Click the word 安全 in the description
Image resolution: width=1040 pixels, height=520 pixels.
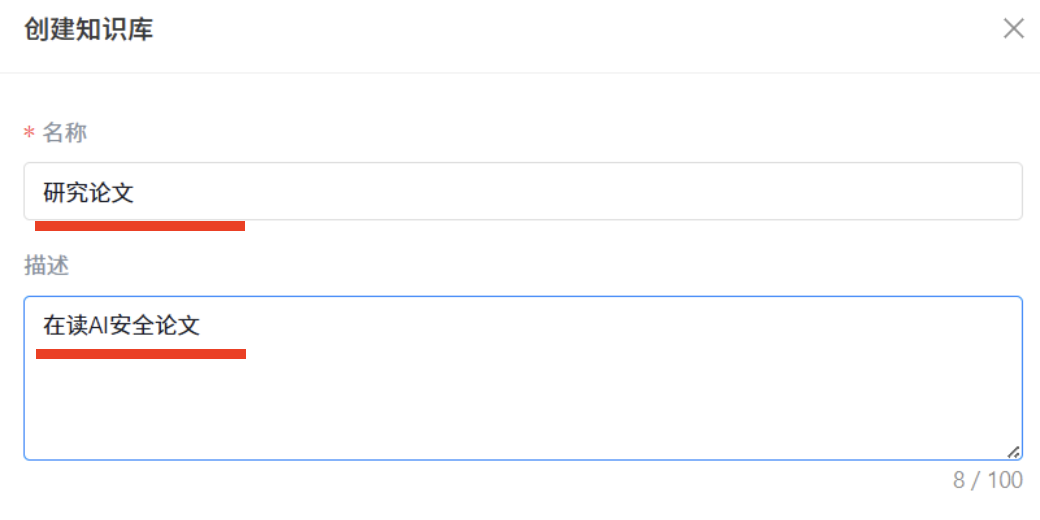coord(133,325)
